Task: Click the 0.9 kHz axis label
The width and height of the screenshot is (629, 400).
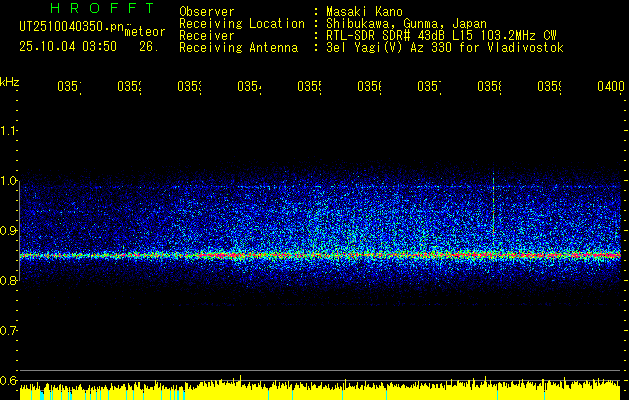Action: (9, 231)
